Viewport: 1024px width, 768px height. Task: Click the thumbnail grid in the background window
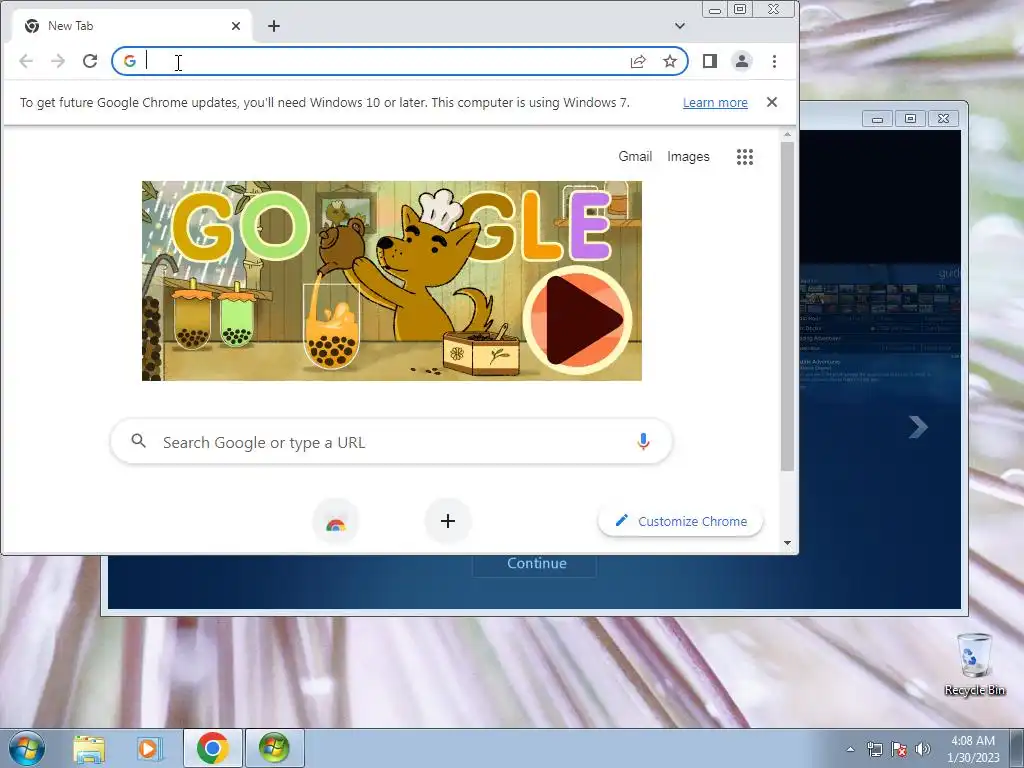(879, 299)
